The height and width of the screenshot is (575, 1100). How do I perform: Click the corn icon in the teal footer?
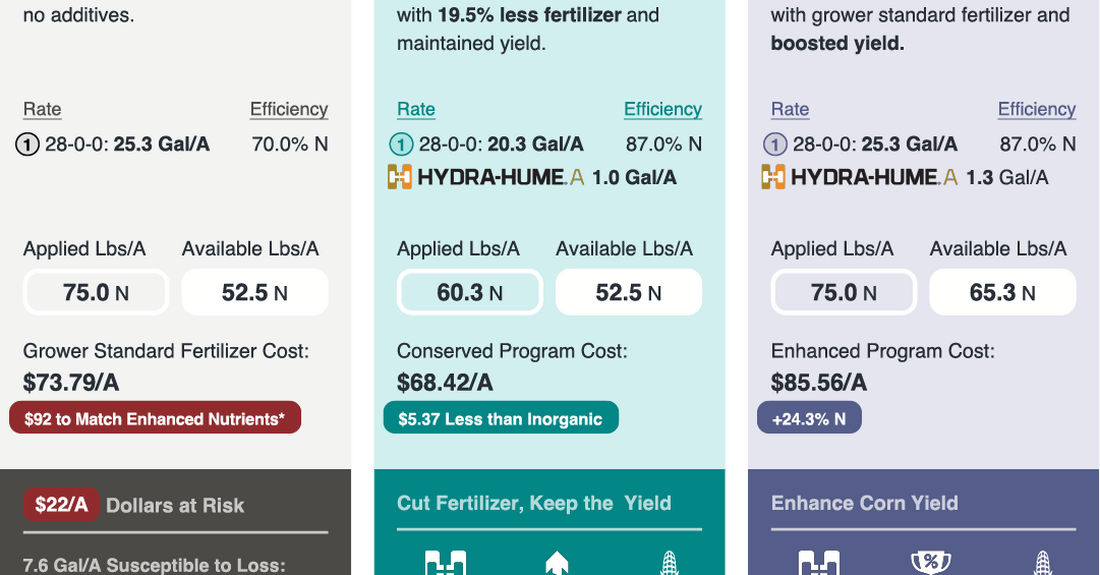[668, 564]
